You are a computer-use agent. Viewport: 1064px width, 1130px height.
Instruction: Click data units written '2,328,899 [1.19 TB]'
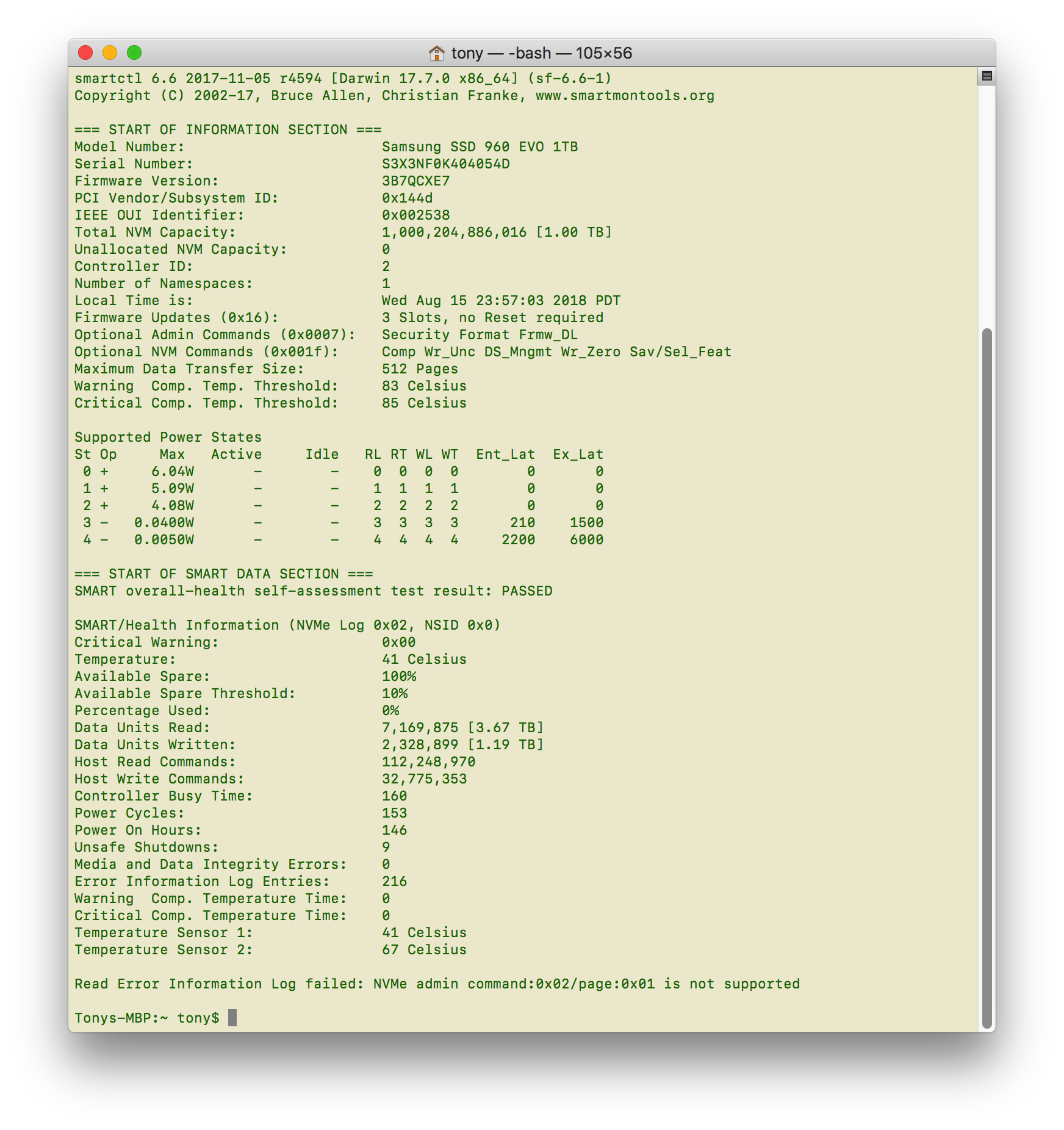coord(462,745)
